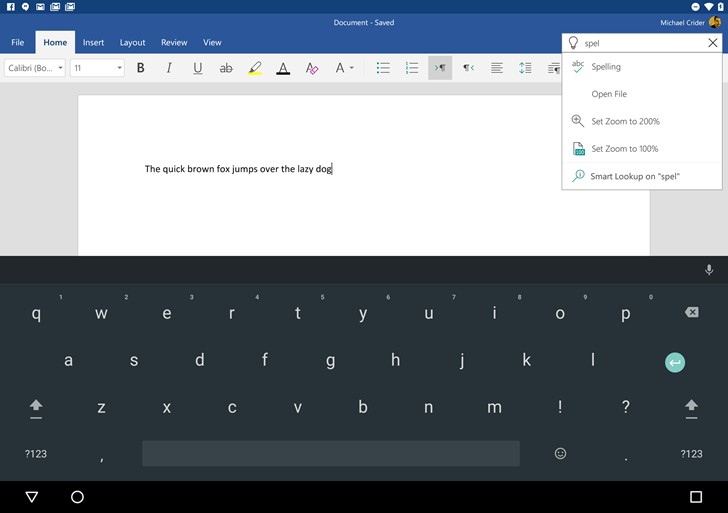Tap the do-not-disturb status icon
This screenshot has width=728, height=513.
pyautogui.click(x=695, y=6)
